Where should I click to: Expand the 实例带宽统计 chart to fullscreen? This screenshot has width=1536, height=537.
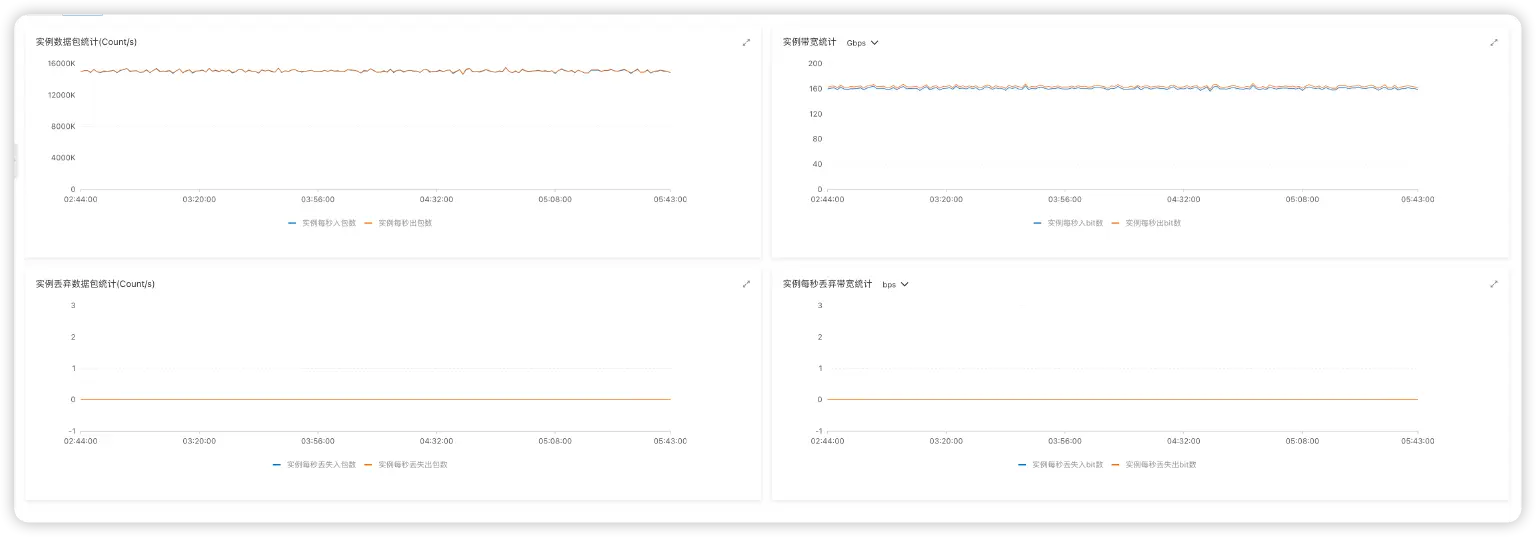tap(1494, 42)
